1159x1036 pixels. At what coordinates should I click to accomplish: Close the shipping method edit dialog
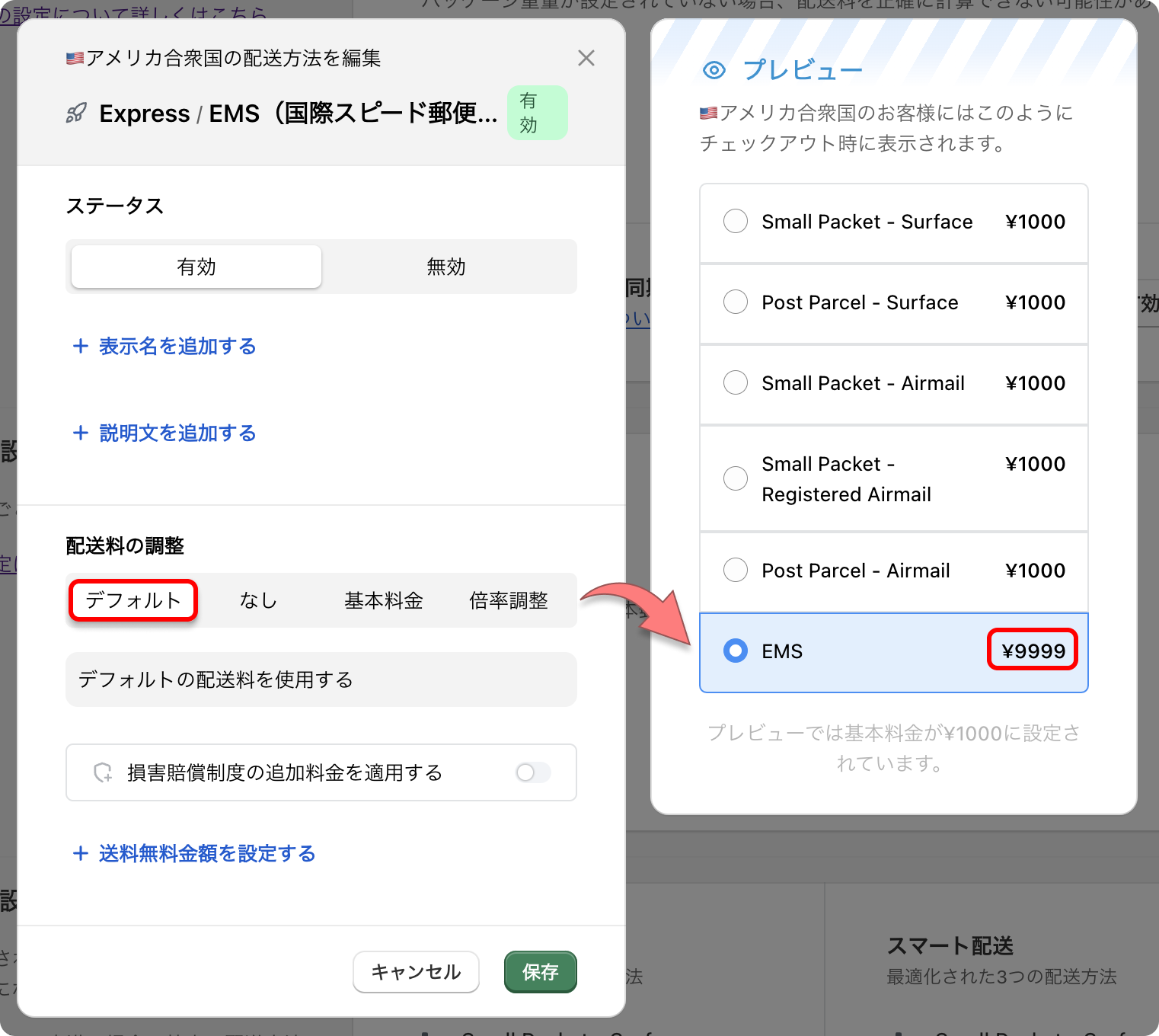tap(586, 58)
